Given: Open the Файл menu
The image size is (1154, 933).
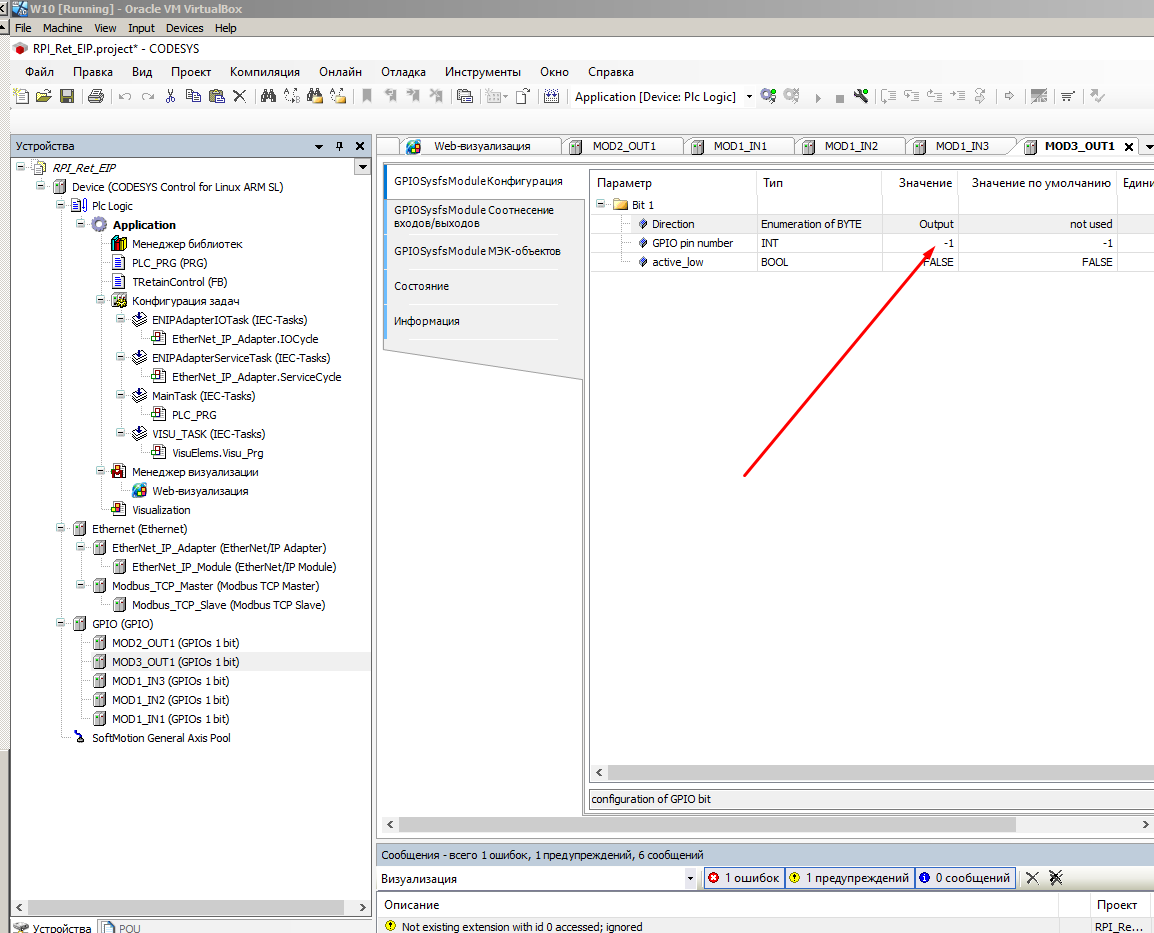Looking at the screenshot, I should click(x=40, y=72).
